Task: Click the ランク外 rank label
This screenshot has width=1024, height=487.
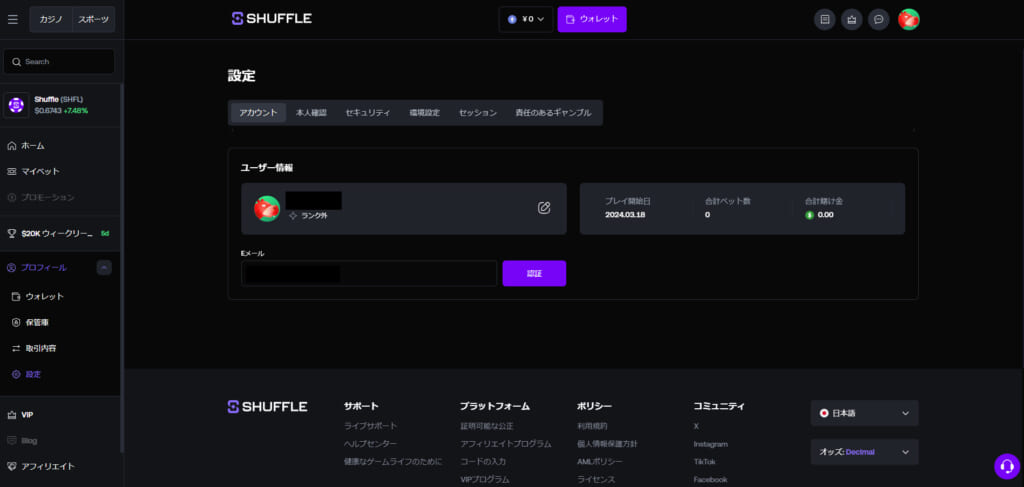Action: (x=314, y=215)
